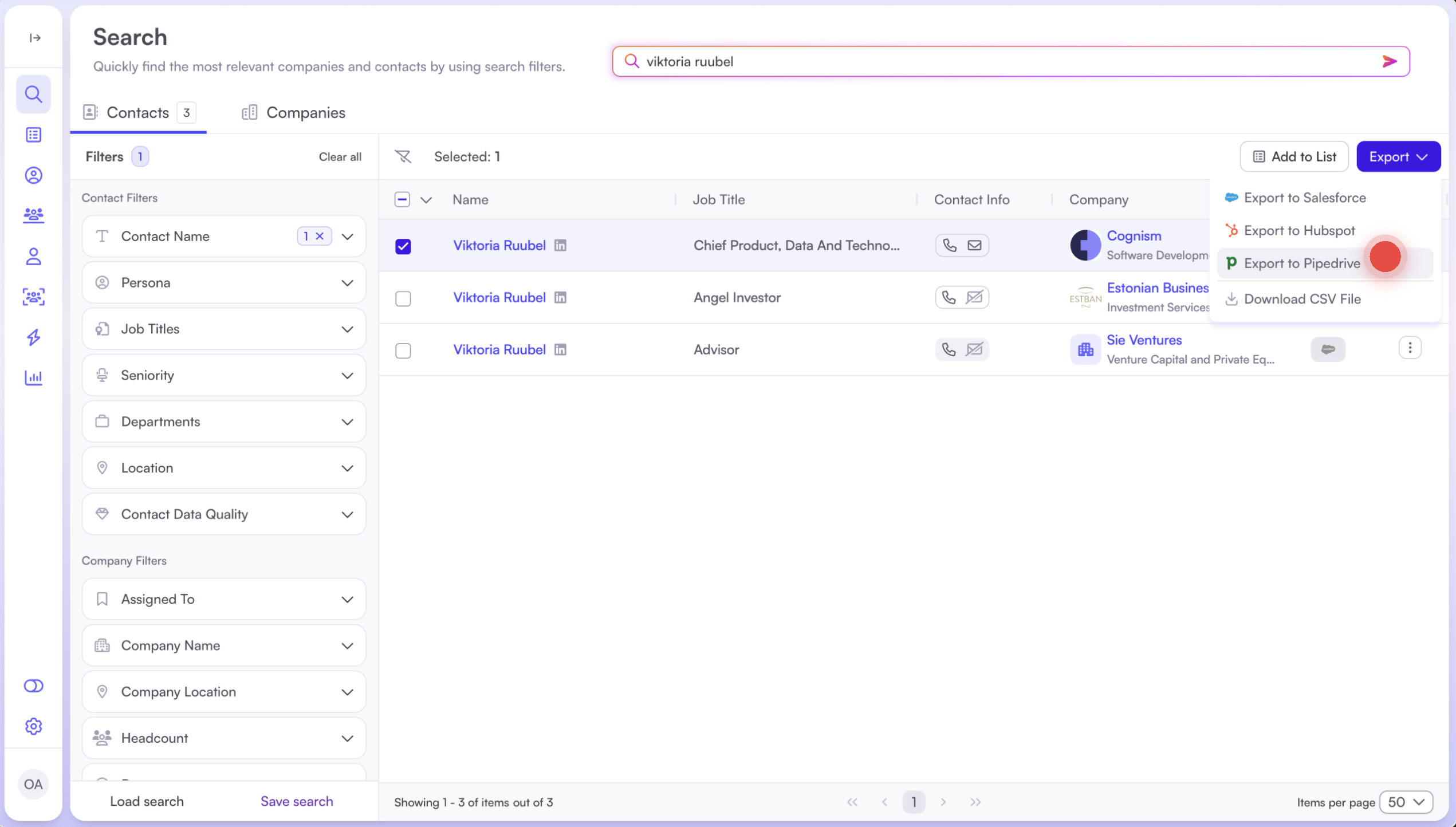Image resolution: width=1456 pixels, height=827 pixels.
Task: Click the sidebar expand arrow icon
Action: (35, 38)
